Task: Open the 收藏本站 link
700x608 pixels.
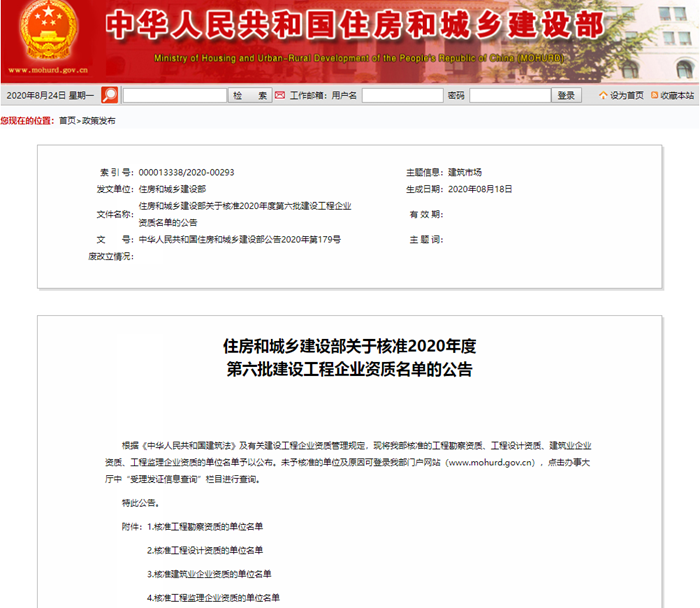Action: coord(677,96)
